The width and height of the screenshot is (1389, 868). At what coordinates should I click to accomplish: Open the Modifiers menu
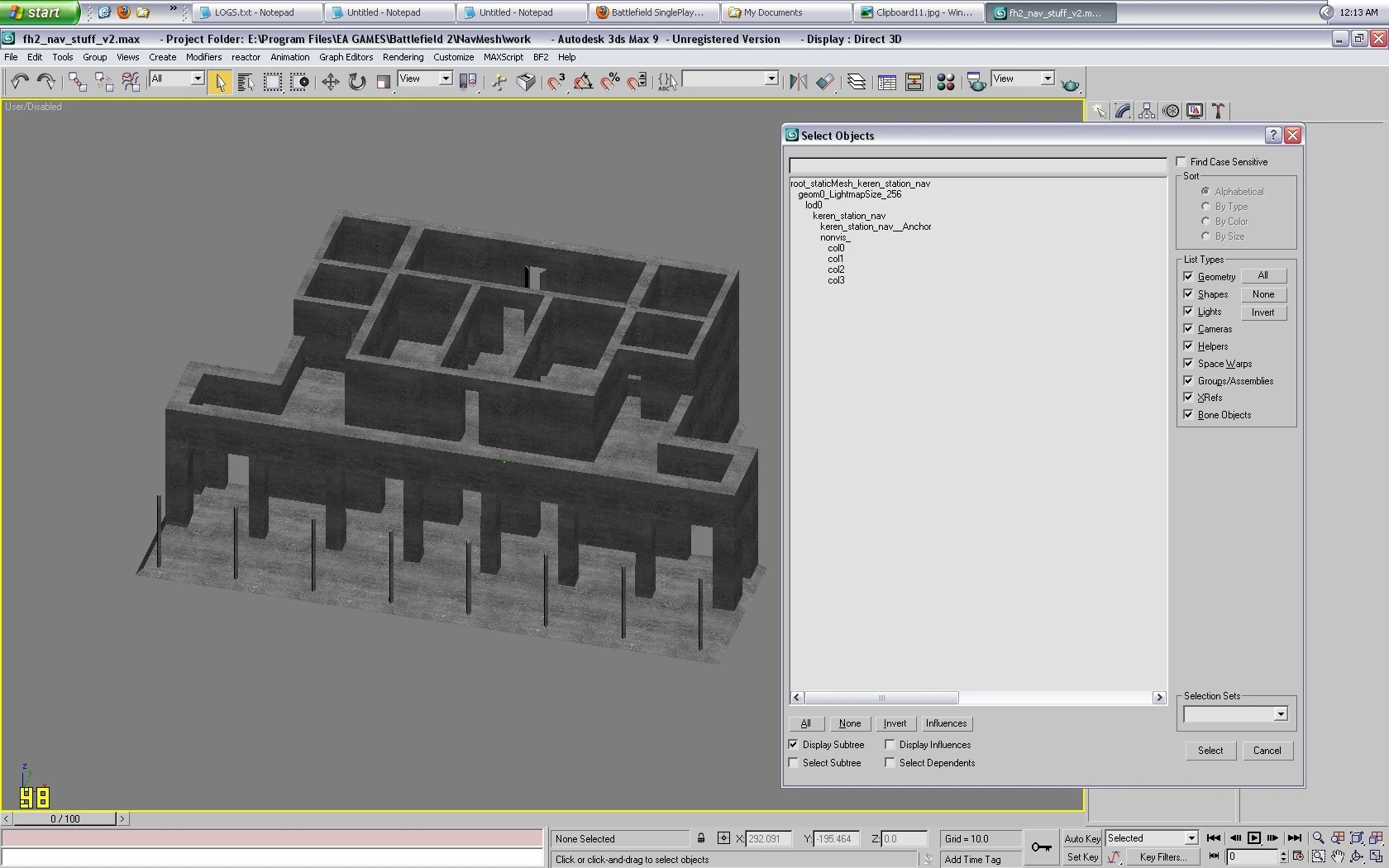click(x=203, y=57)
